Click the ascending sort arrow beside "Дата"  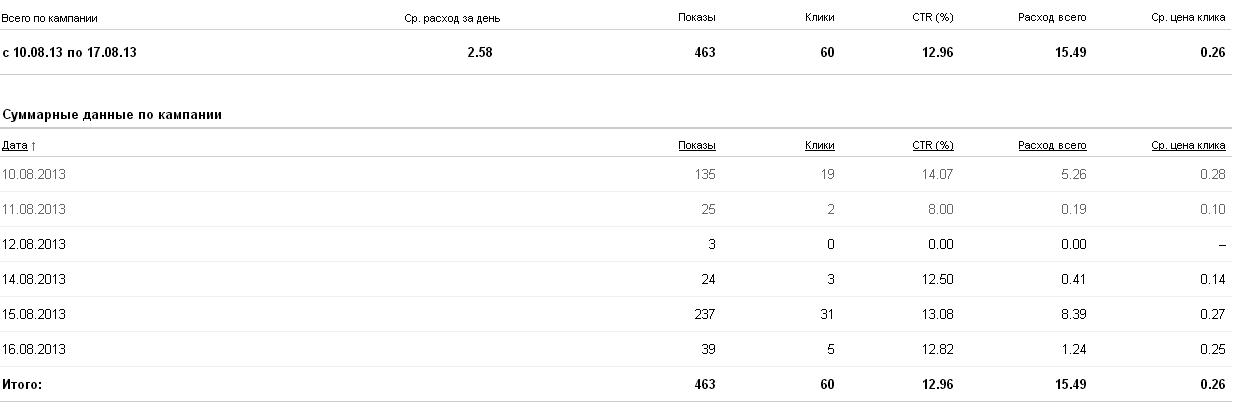pyautogui.click(x=34, y=146)
